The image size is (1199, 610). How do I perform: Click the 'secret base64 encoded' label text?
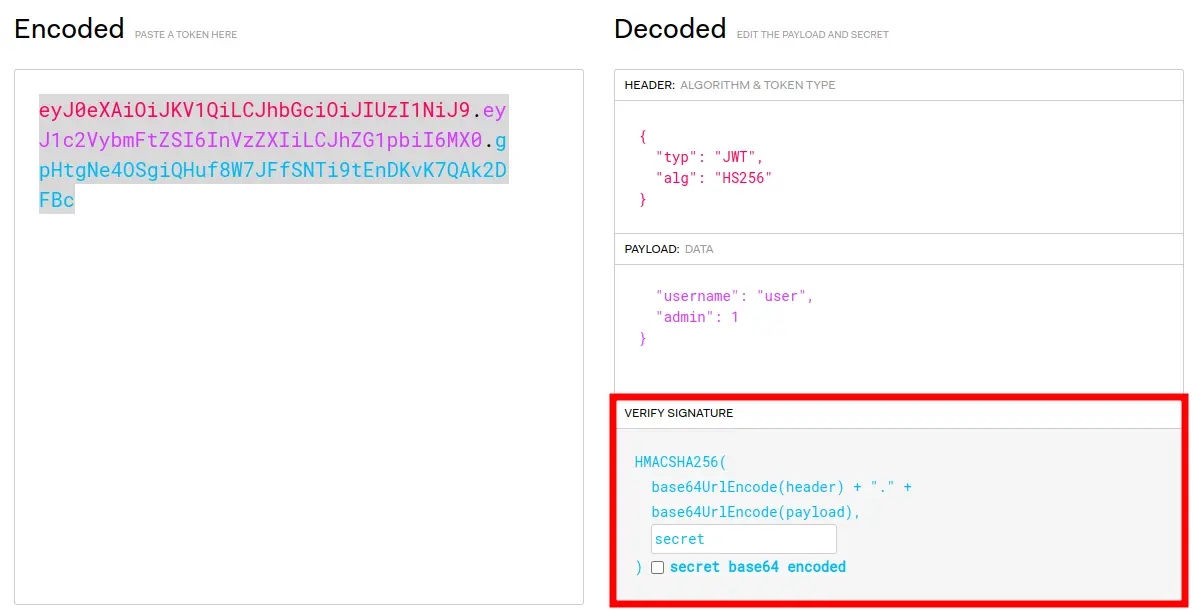[x=758, y=566]
